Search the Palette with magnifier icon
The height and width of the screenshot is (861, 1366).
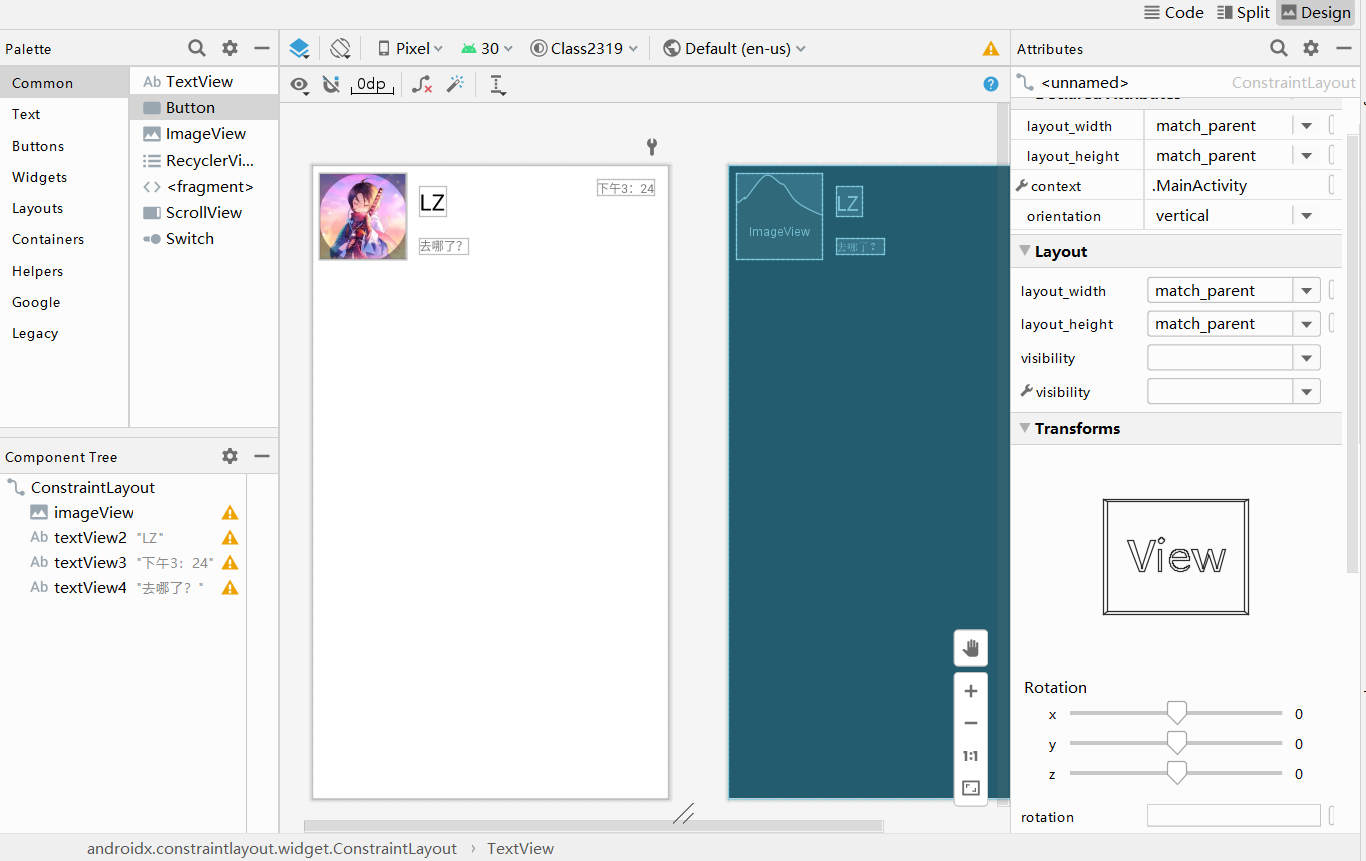tap(197, 48)
